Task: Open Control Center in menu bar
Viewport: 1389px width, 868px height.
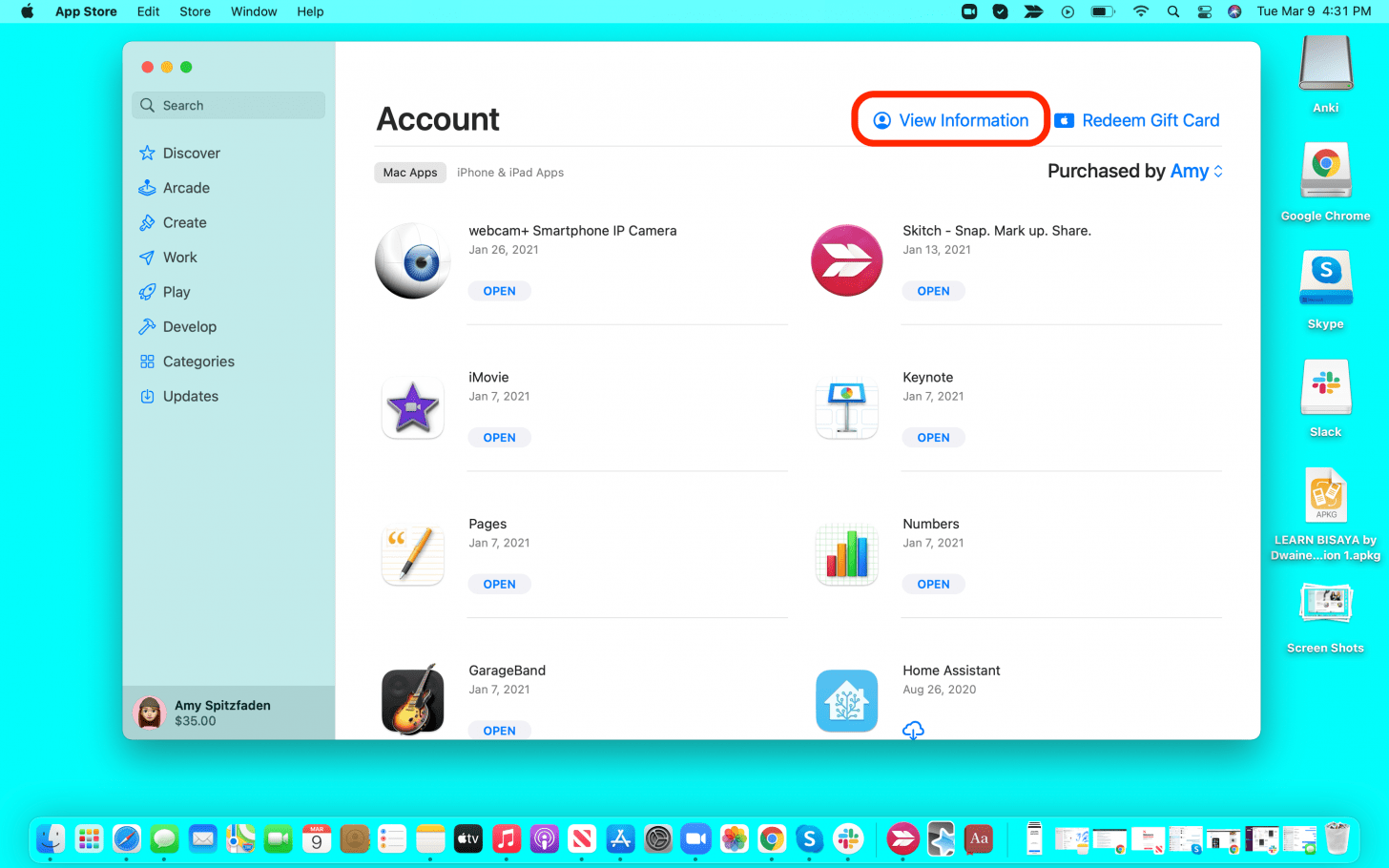Action: point(1204,11)
